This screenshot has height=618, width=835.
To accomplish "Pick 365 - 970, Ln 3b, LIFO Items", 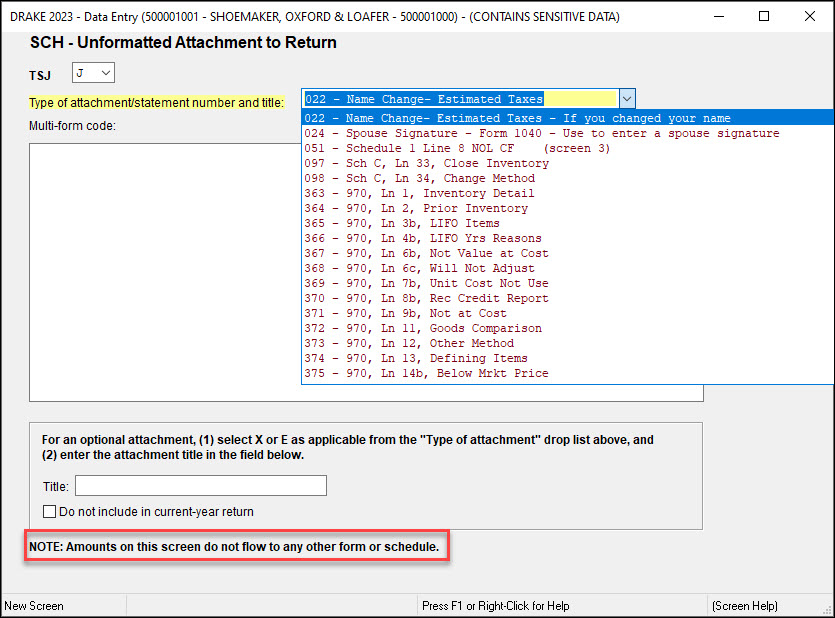I will tap(568, 223).
